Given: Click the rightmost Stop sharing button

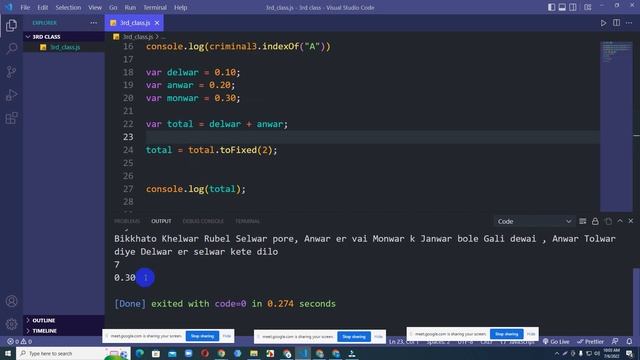Looking at the screenshot, I should 507,334.
